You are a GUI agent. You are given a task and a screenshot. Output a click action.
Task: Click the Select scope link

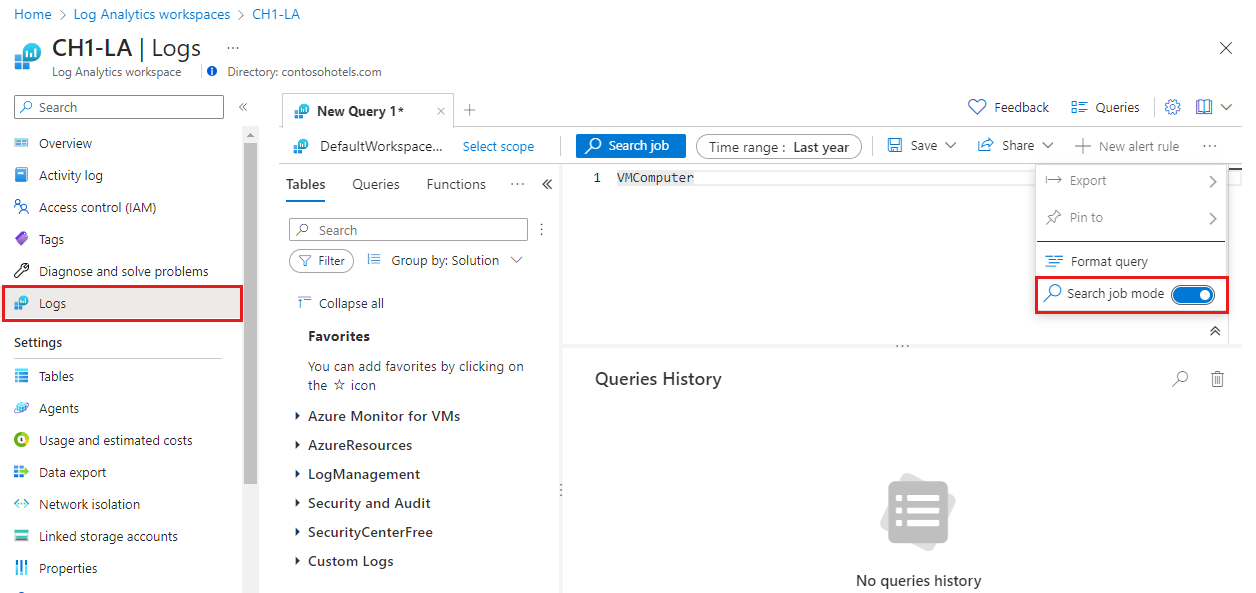coord(498,147)
